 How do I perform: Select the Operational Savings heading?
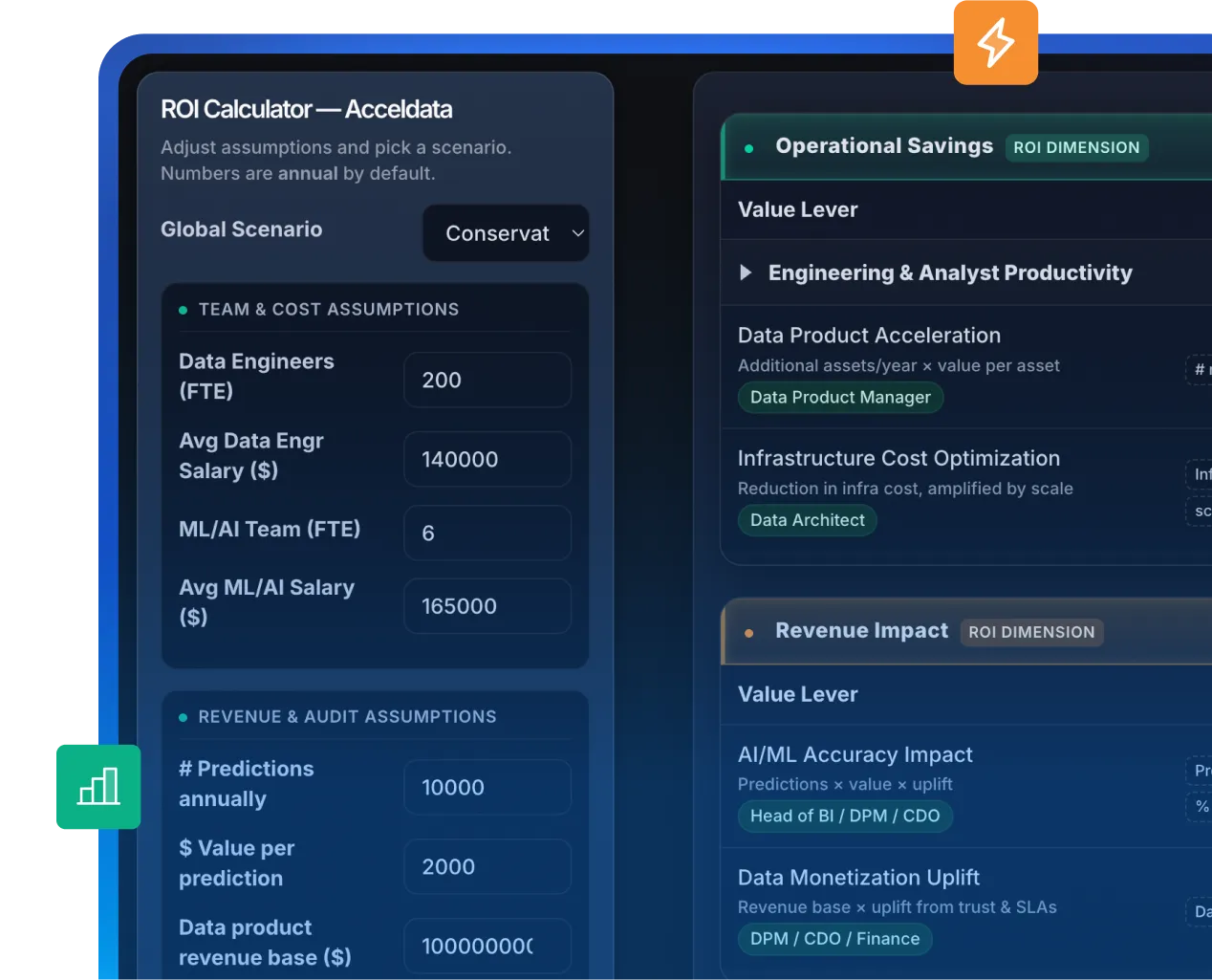pyautogui.click(x=884, y=146)
